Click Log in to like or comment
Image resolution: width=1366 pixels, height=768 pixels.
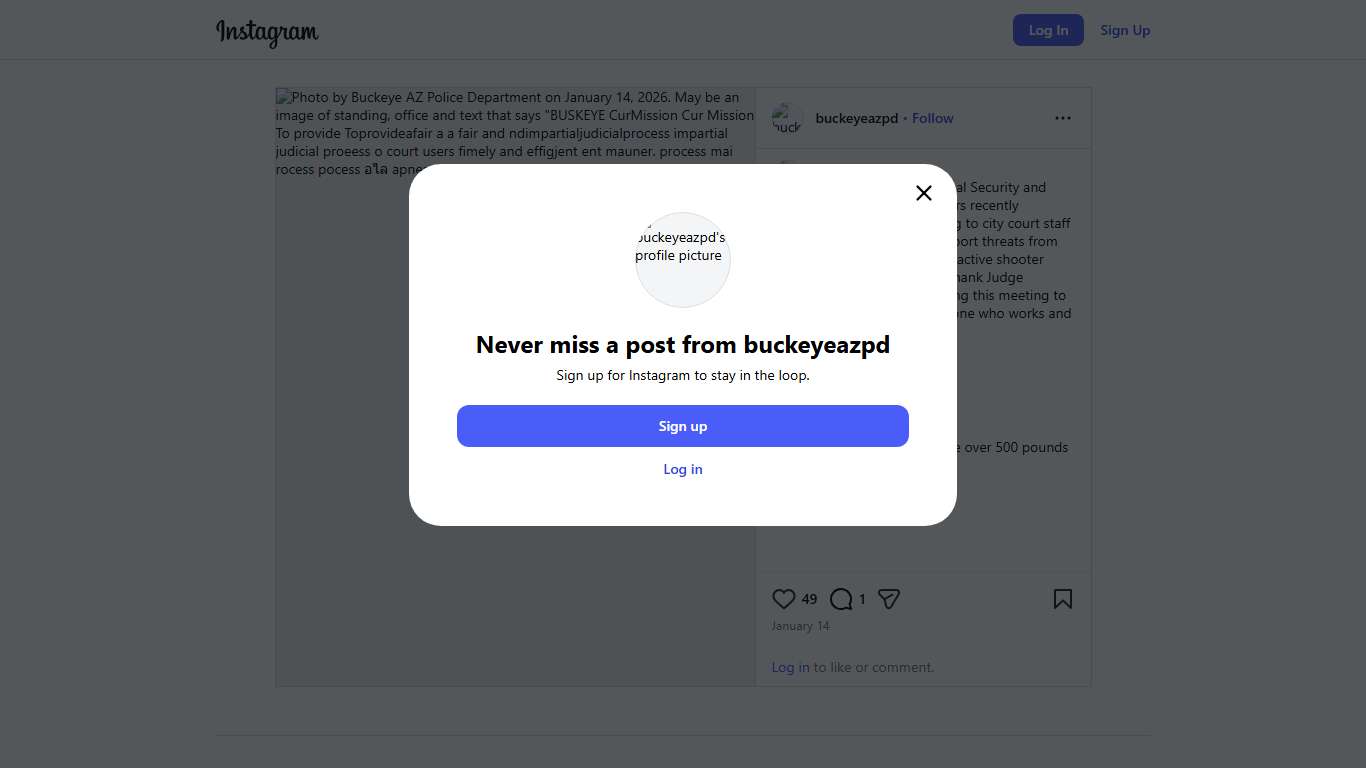point(790,667)
